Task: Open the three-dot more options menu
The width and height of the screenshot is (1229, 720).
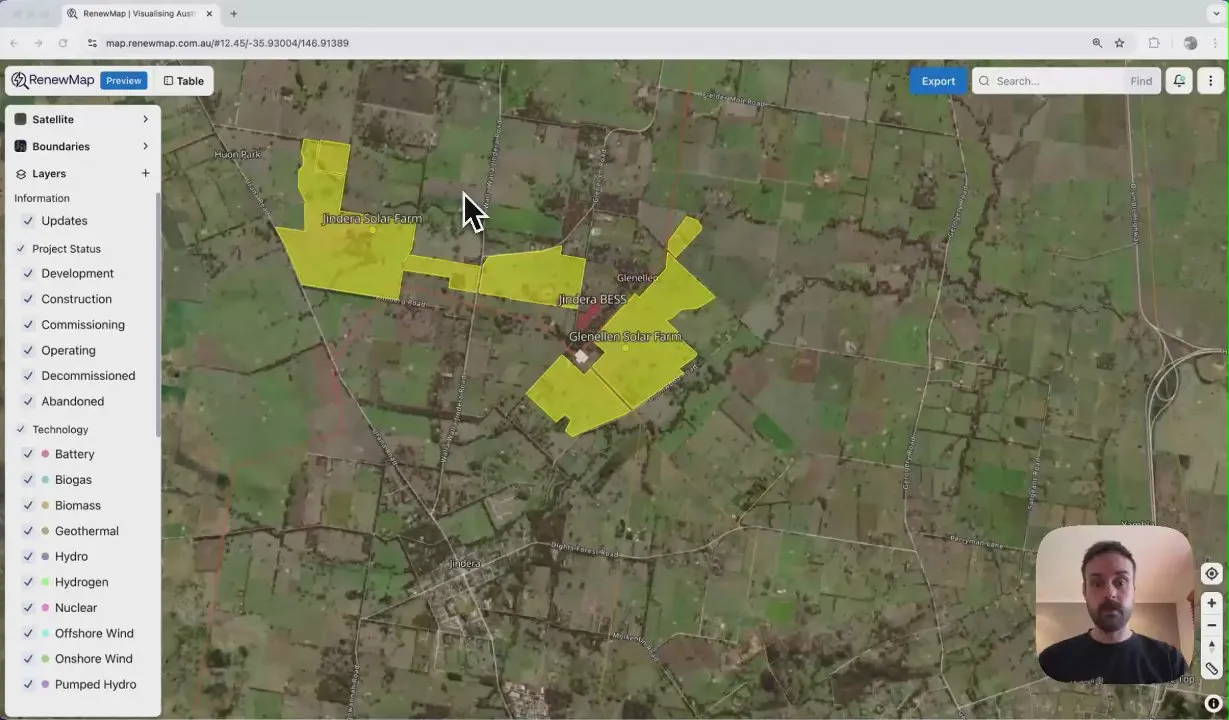Action: (1211, 81)
